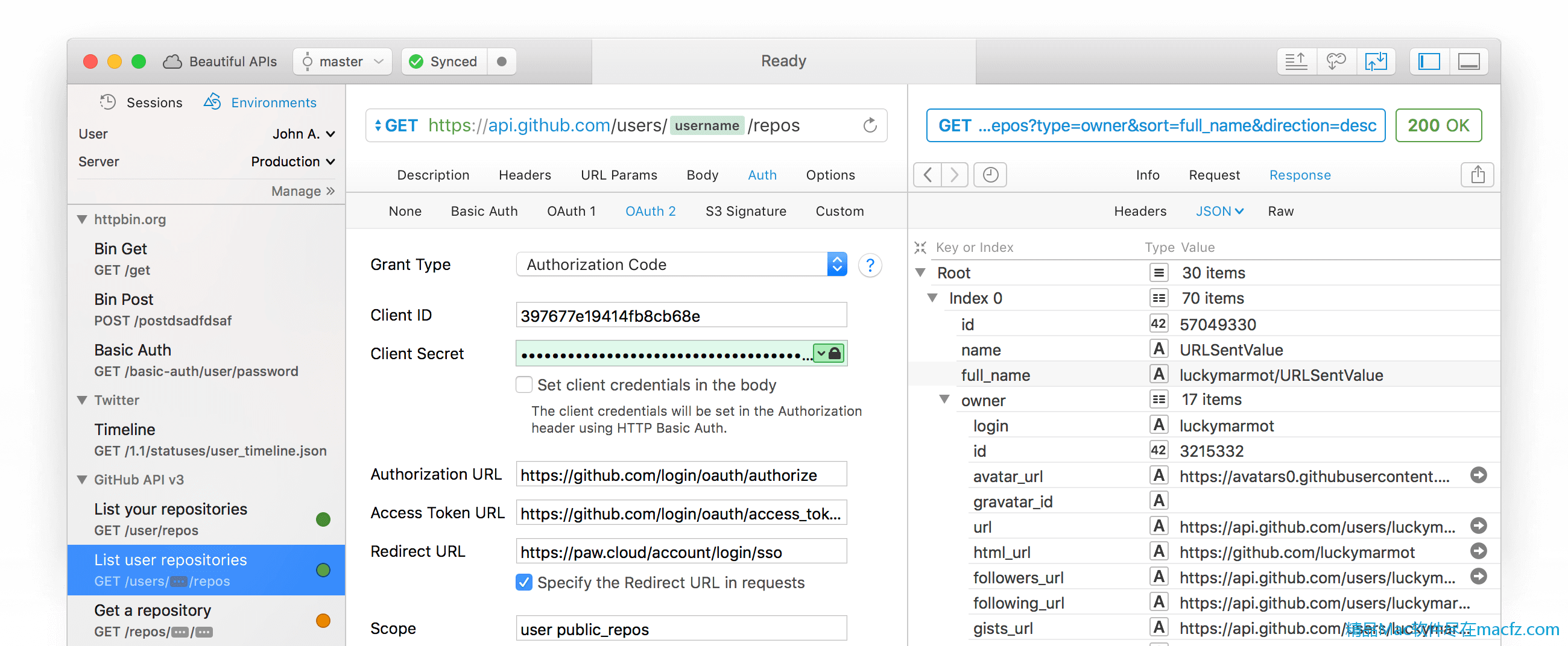Click the Index 0 dictionary type icon
The height and width of the screenshot is (646, 1568).
click(x=1159, y=299)
